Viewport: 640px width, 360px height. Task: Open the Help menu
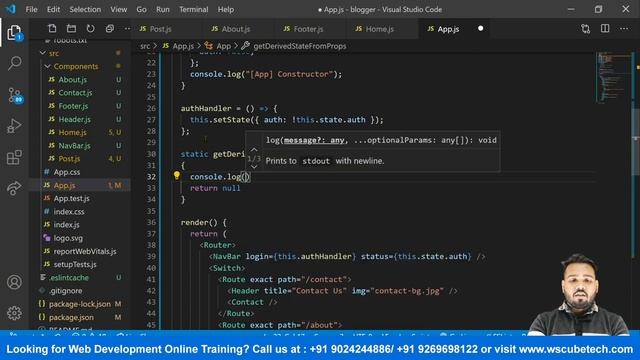pyautogui.click(x=226, y=9)
